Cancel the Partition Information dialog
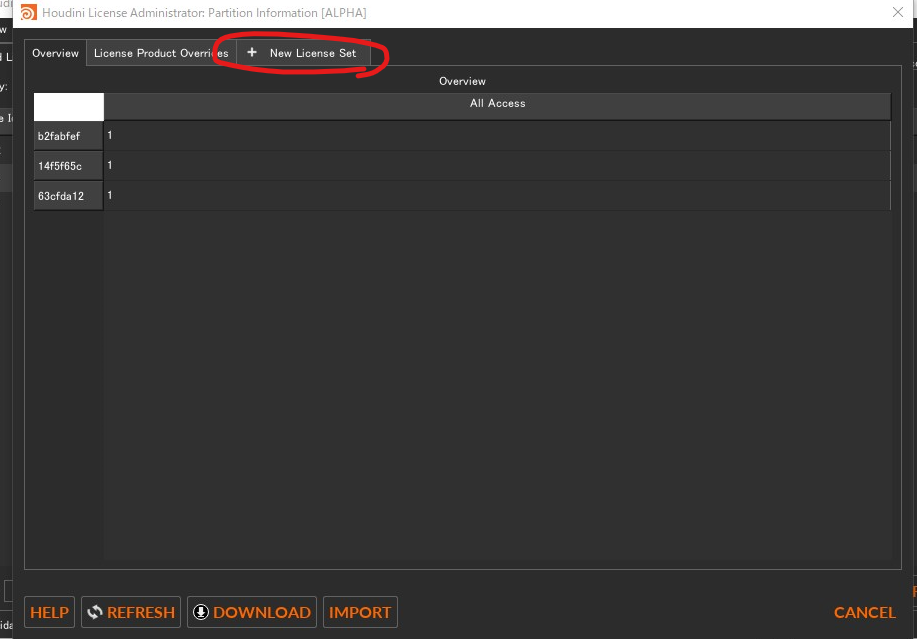917x639 pixels. pos(864,612)
